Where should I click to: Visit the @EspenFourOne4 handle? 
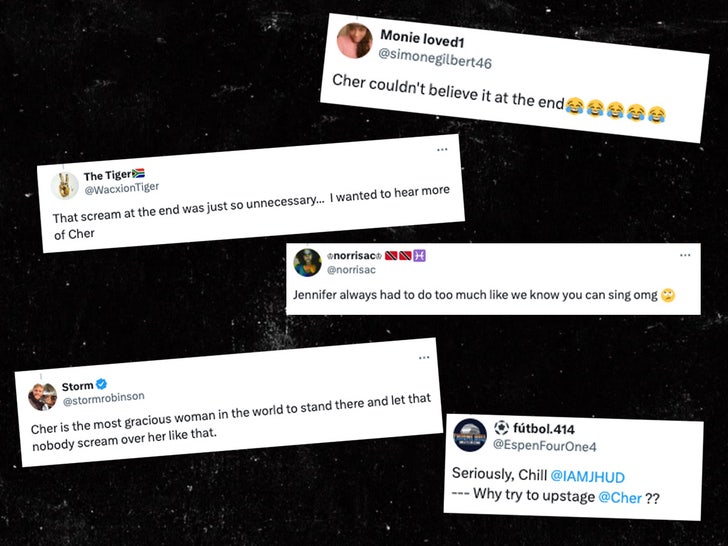[541, 446]
